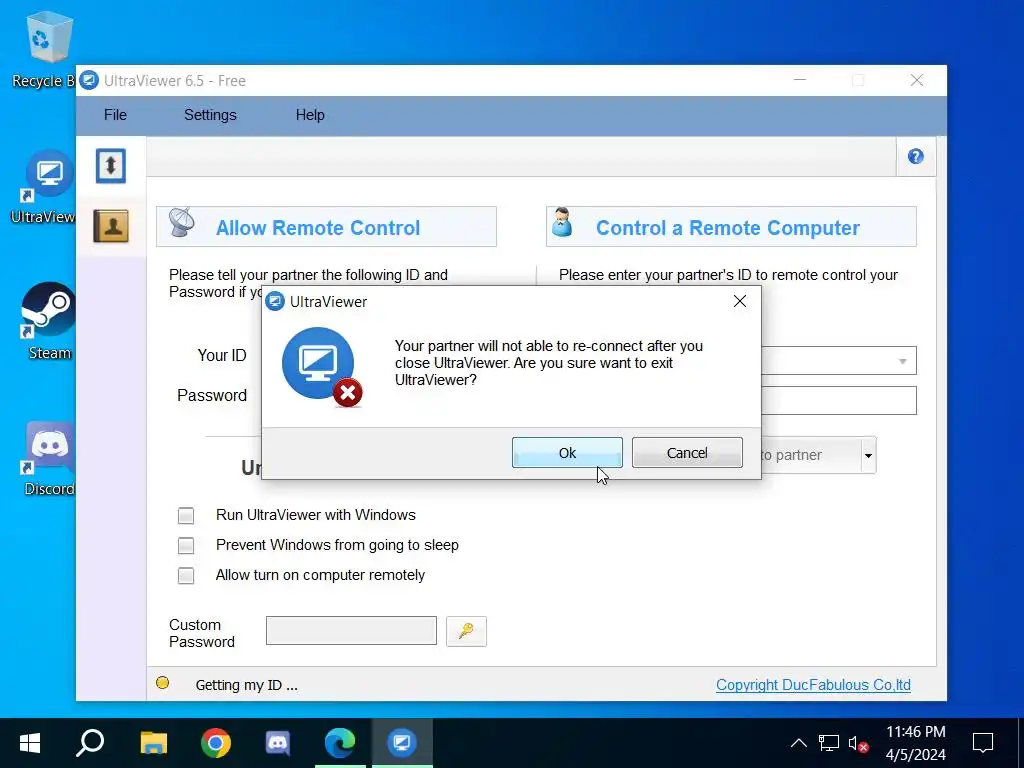Check Allow turn on computer remotely
This screenshot has width=1024, height=768.
tap(186, 575)
